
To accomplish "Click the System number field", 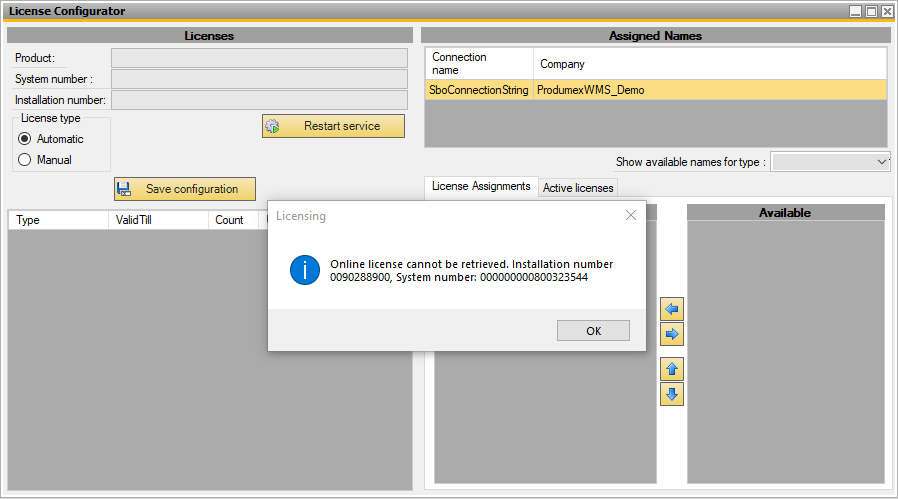I will click(x=259, y=79).
